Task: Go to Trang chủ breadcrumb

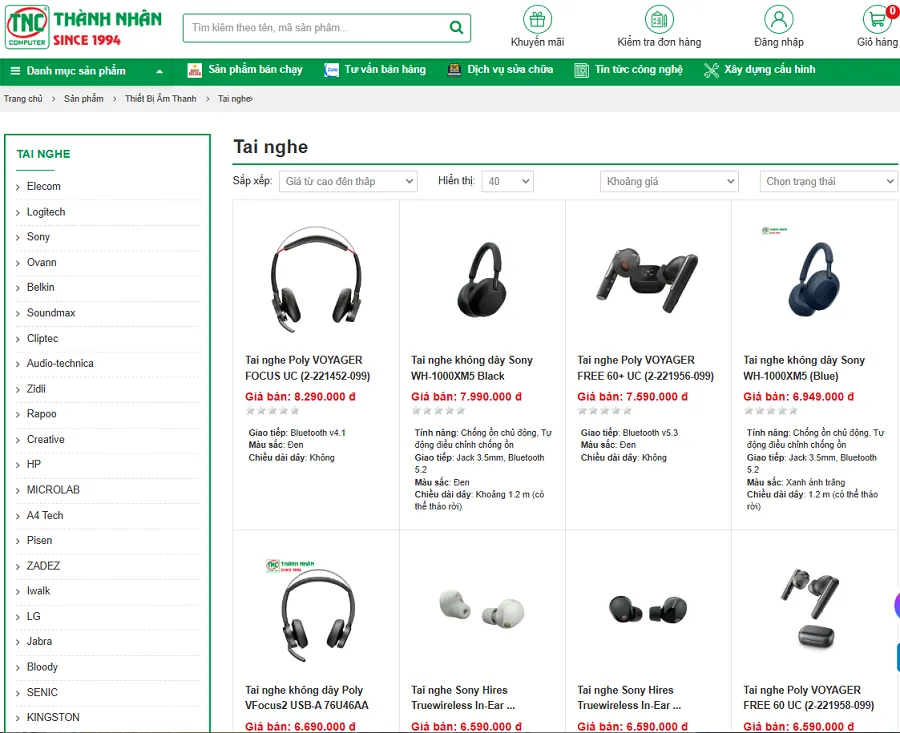Action: coord(23,99)
